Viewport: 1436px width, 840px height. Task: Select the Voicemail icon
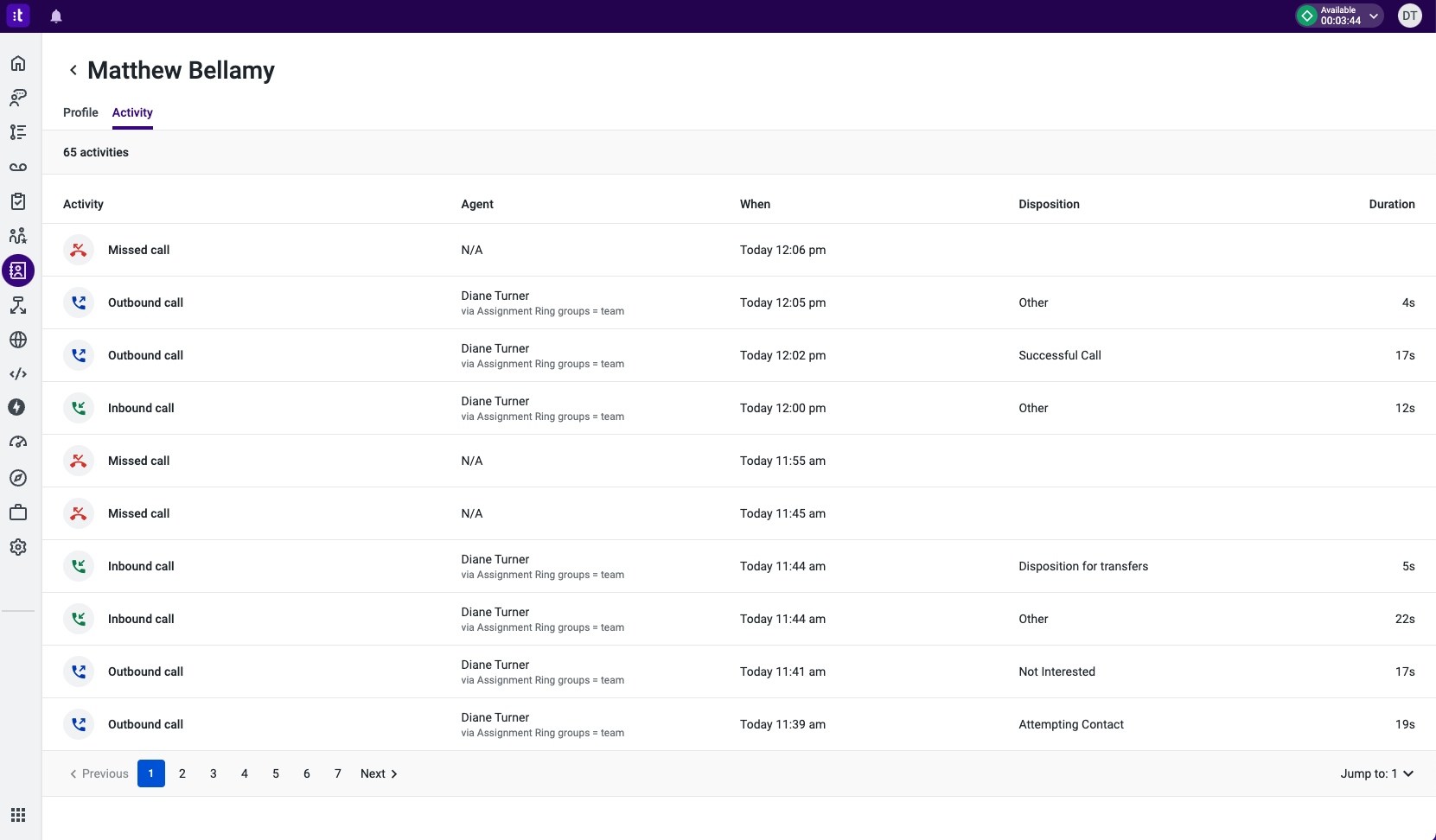coord(18,167)
